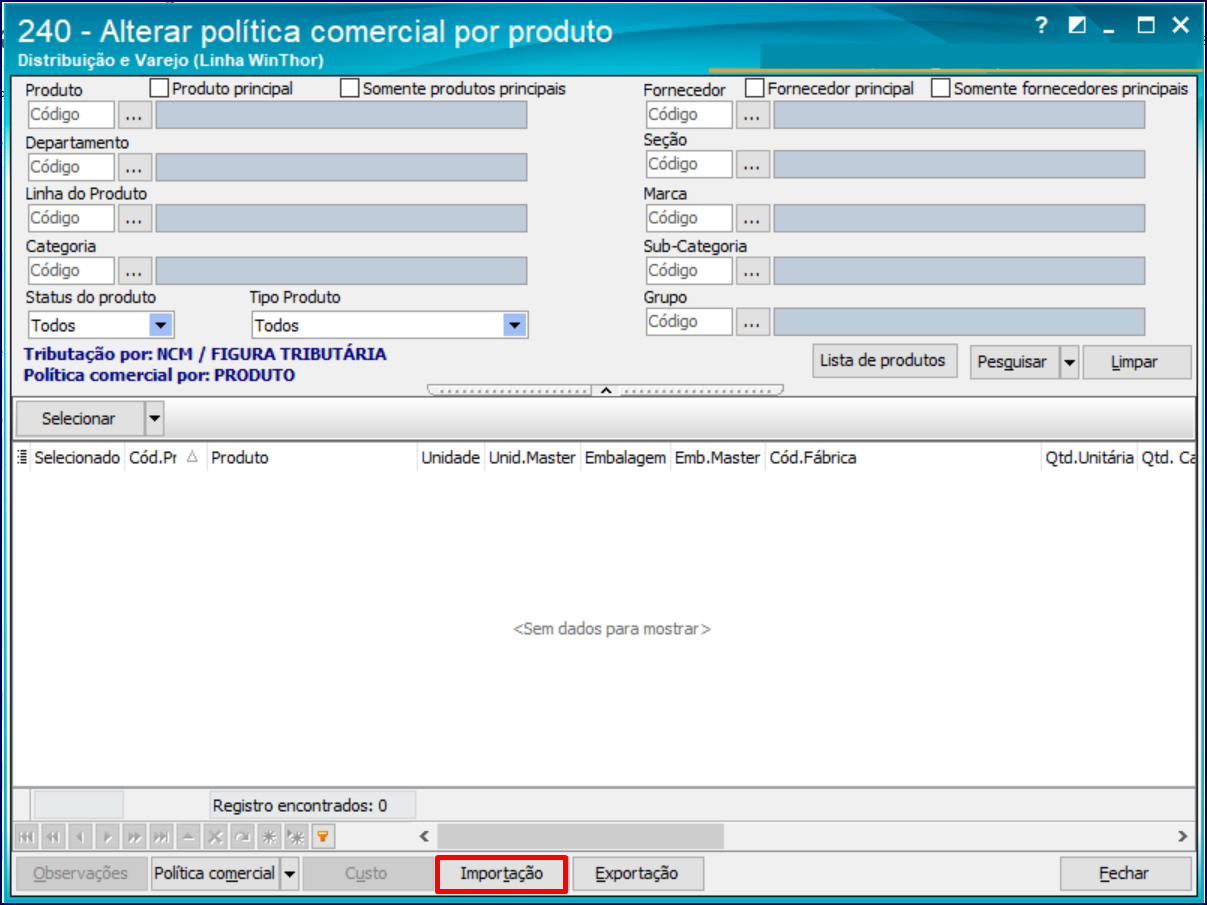Image resolution: width=1207 pixels, height=905 pixels.
Task: Click the Qtd.Unitária column header
Action: [1089, 458]
